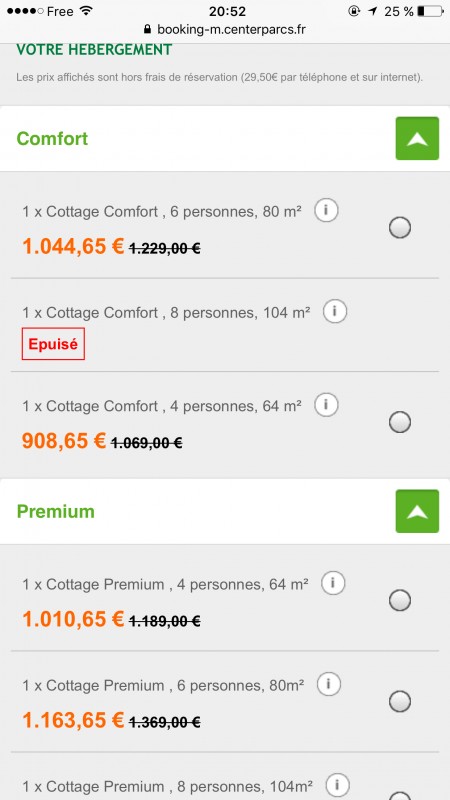This screenshot has width=450, height=800.
Task: Show info for Cottage Premium 4 personnes
Action: [333, 583]
